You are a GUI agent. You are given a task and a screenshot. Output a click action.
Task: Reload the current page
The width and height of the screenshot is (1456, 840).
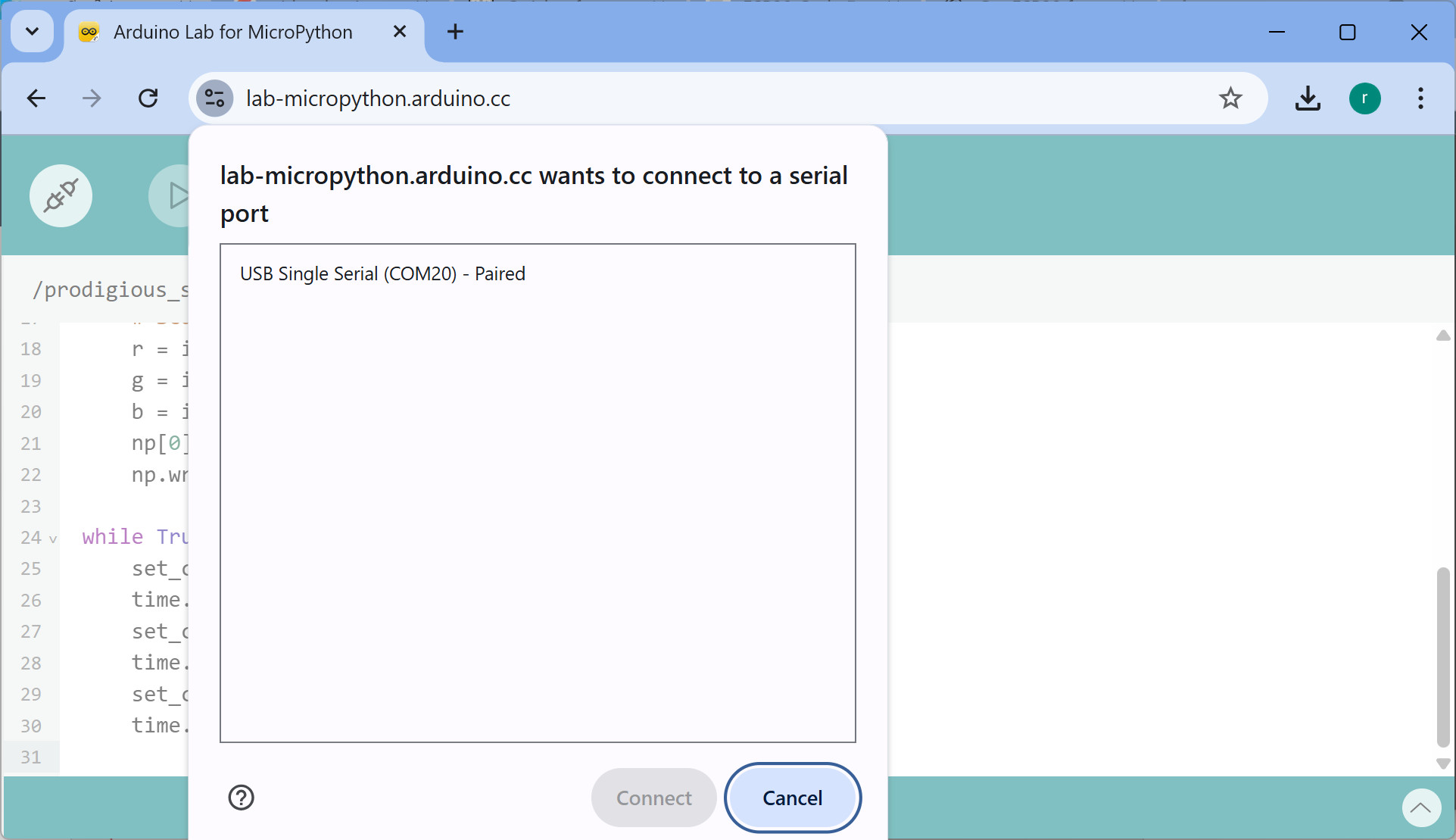(148, 98)
